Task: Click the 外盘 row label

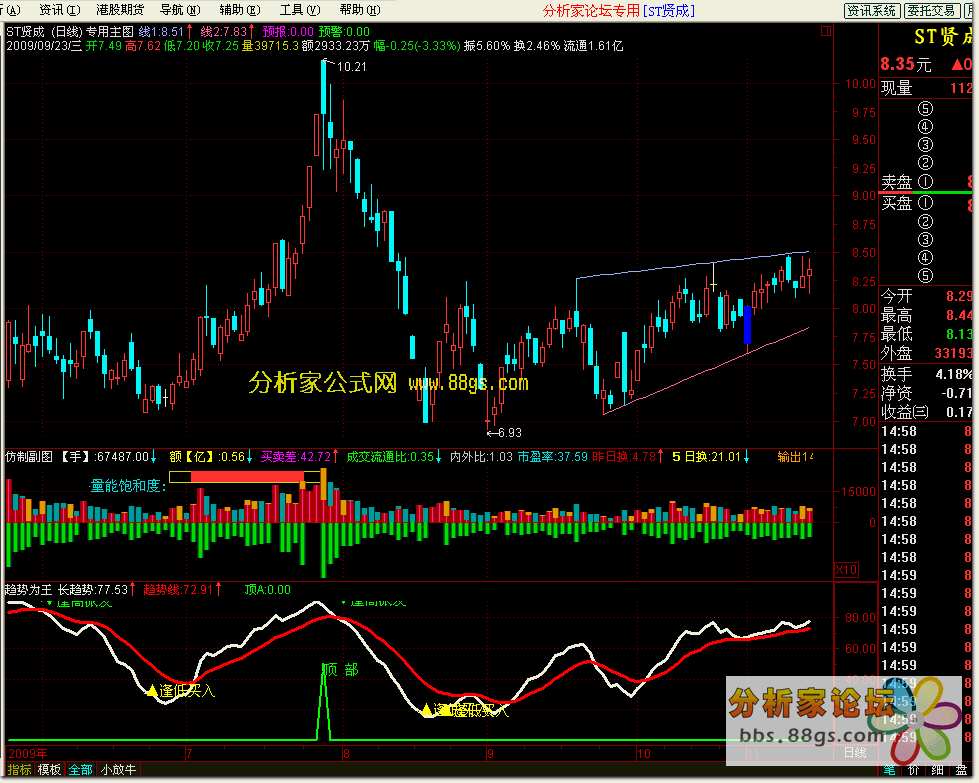Action: (x=897, y=353)
